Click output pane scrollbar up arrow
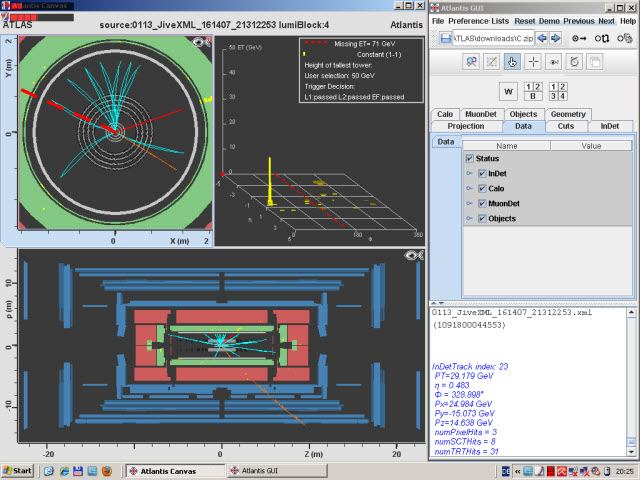Screen dimensions: 640x480 coord(631,313)
